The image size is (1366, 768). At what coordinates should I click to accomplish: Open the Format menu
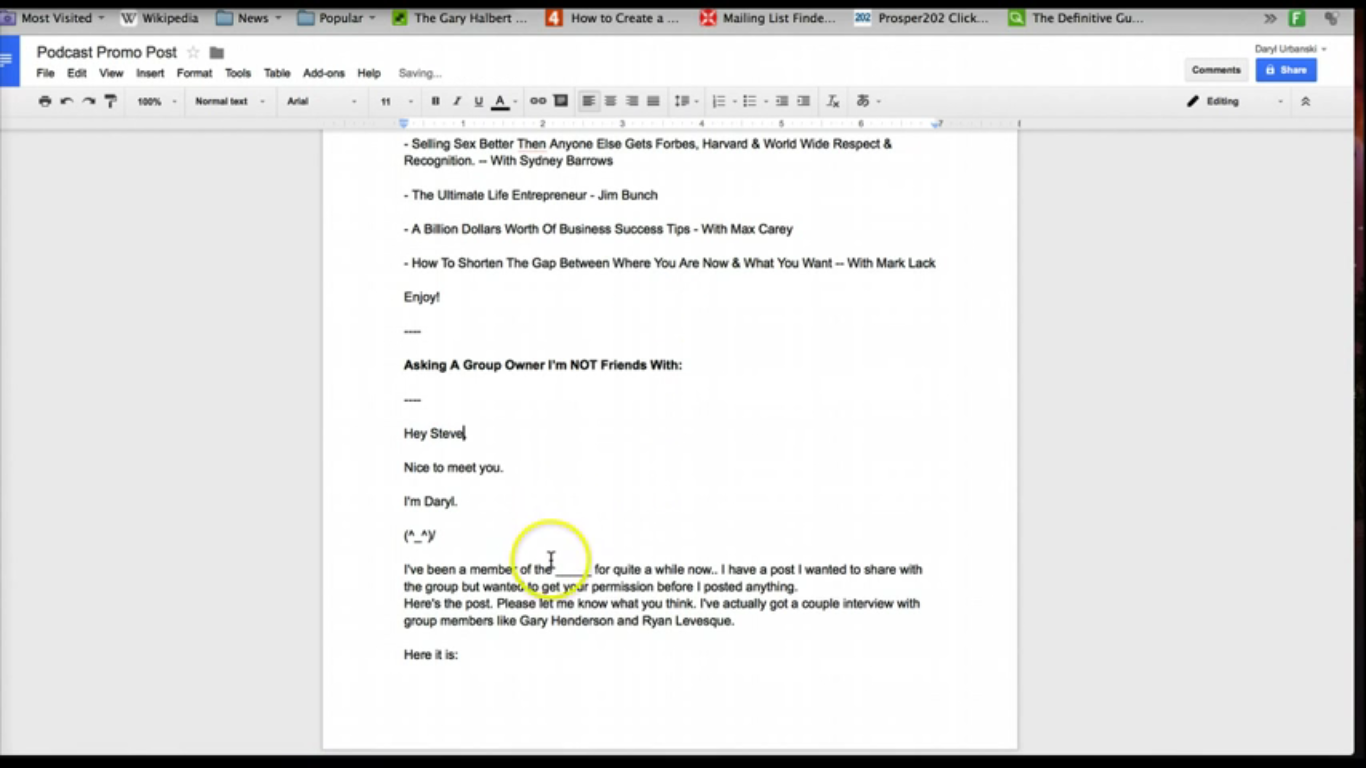pos(194,73)
